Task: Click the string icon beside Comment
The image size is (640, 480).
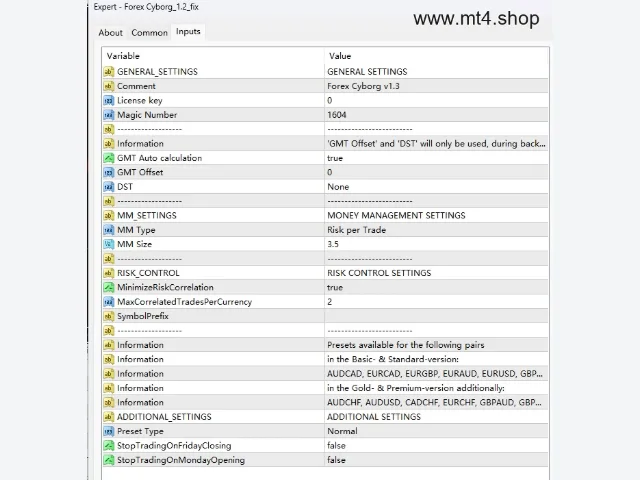Action: pyautogui.click(x=109, y=86)
